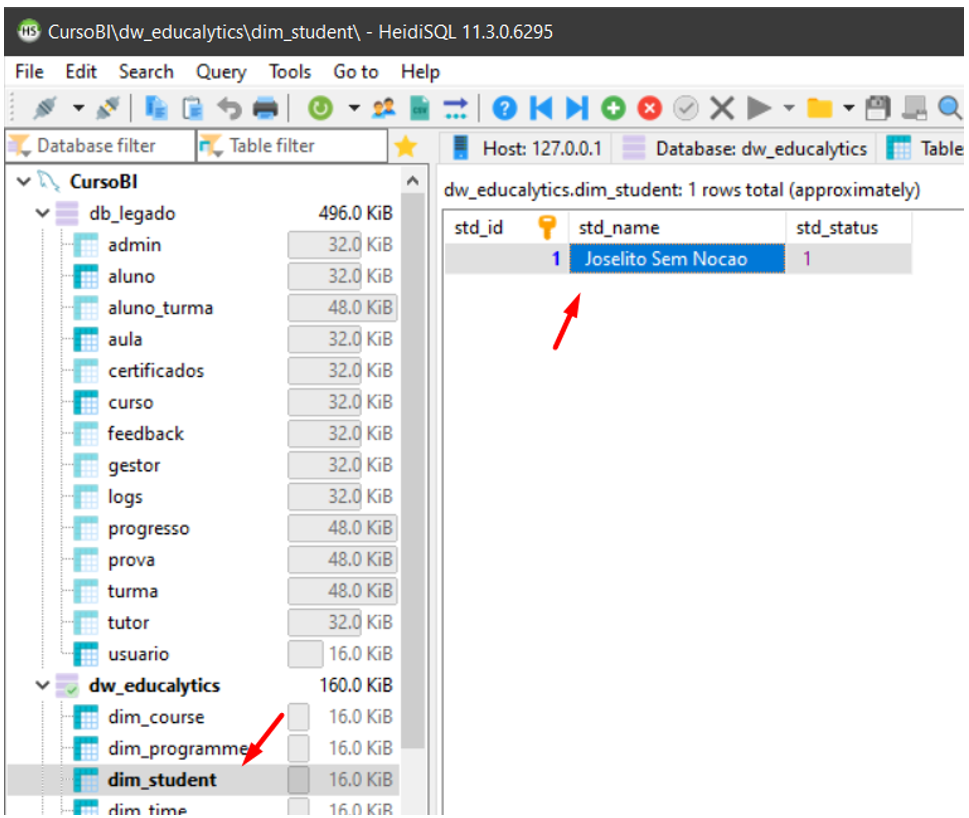Select the dim_student table
Screen dimensions: 969x818
tap(162, 780)
